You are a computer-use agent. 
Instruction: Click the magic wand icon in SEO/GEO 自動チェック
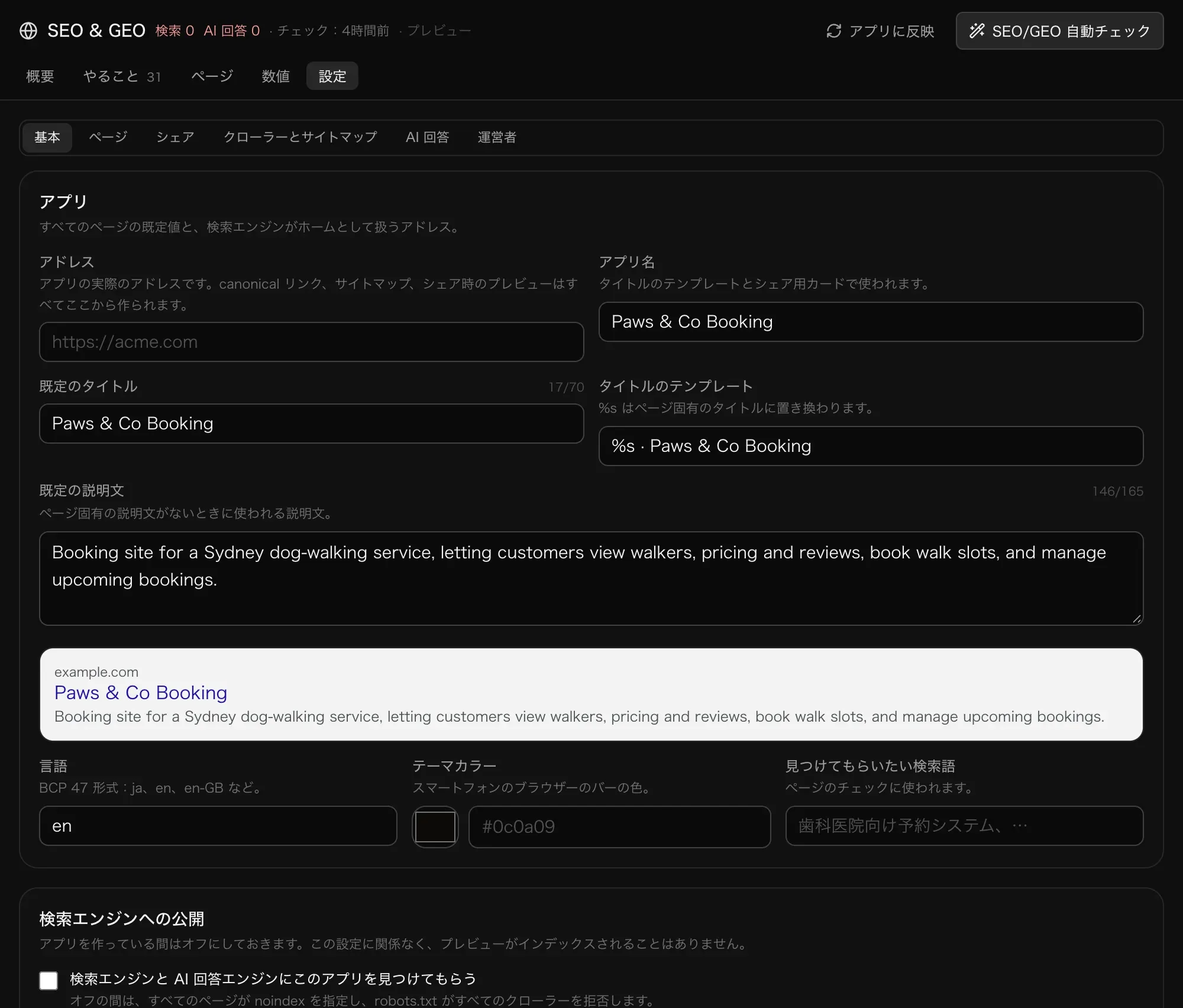[x=977, y=31]
